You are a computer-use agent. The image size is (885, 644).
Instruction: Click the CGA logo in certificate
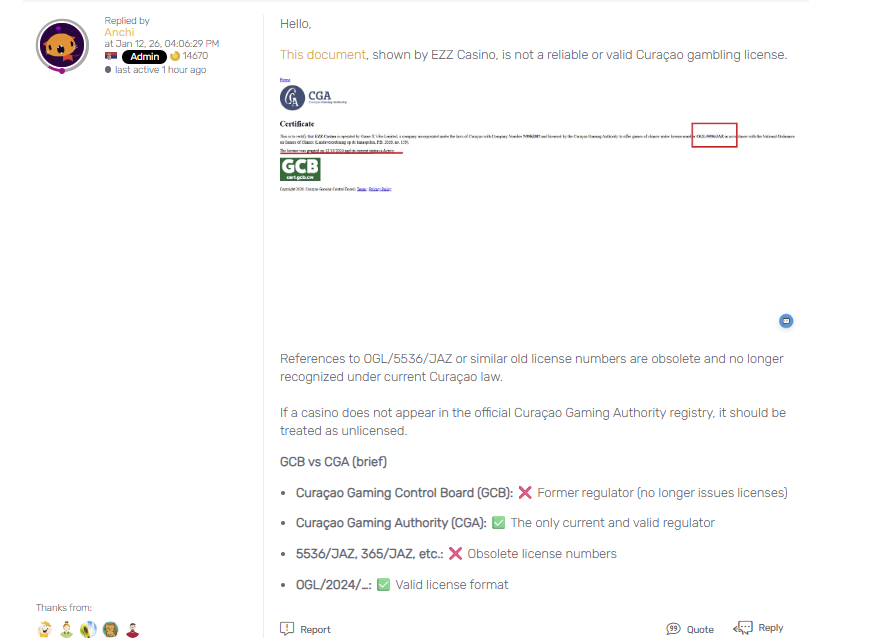[x=313, y=98]
